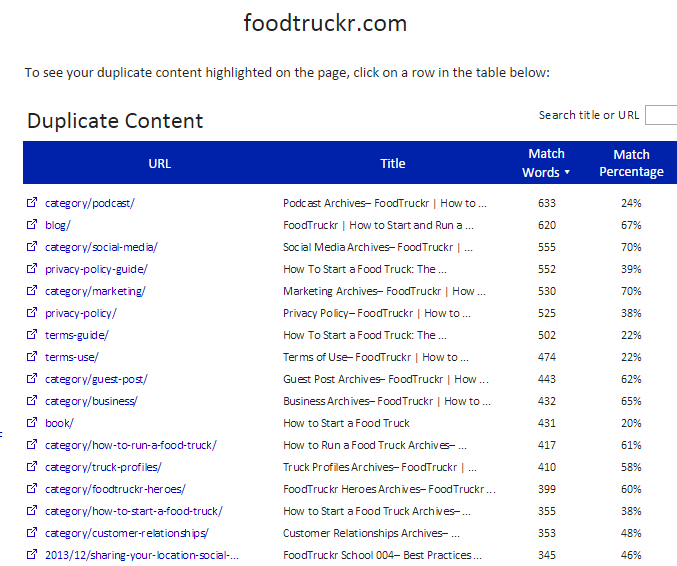
Task: Sort table by Title column header
Action: point(393,163)
